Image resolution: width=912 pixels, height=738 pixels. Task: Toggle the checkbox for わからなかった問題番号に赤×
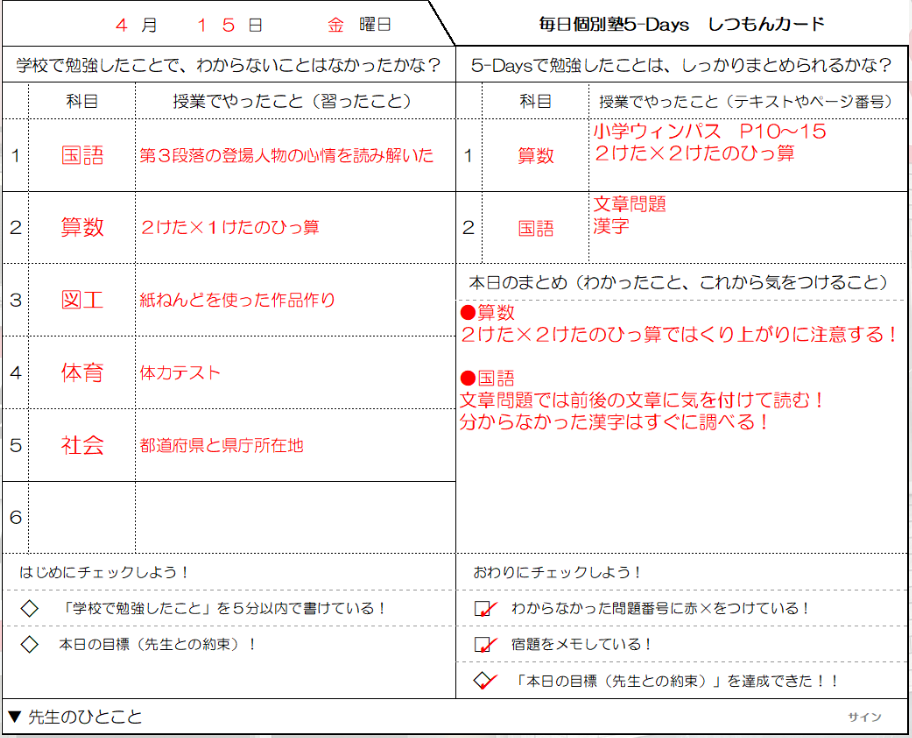point(484,608)
